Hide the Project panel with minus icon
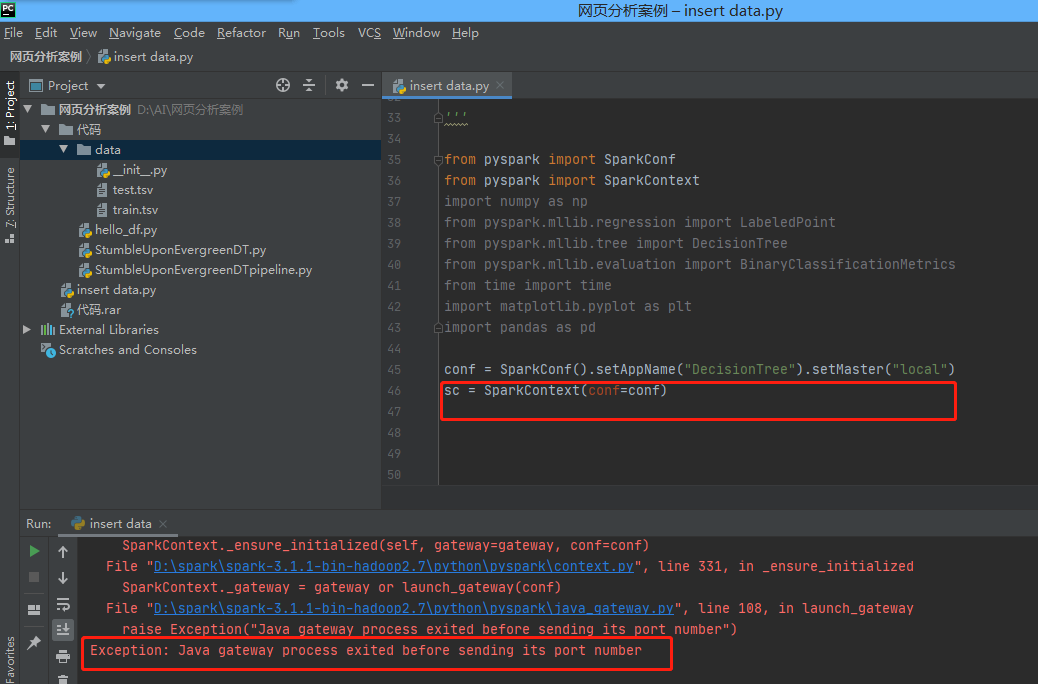Screen dimensions: 1038x684 [368, 85]
